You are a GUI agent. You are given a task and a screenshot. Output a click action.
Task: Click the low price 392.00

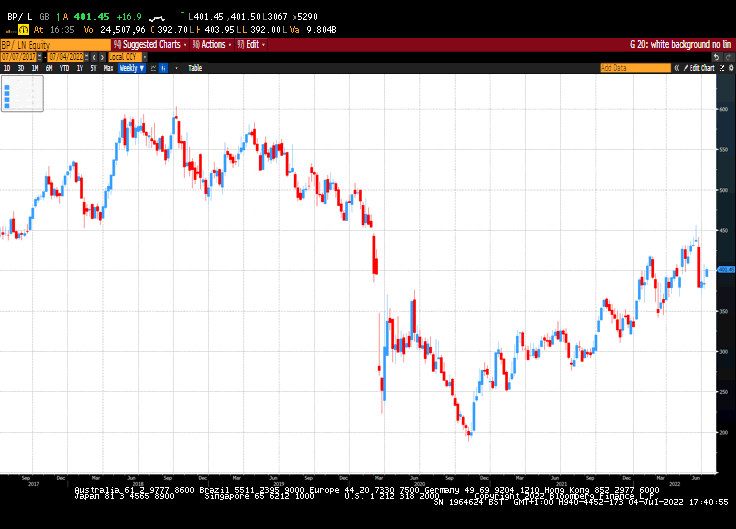(x=265, y=30)
